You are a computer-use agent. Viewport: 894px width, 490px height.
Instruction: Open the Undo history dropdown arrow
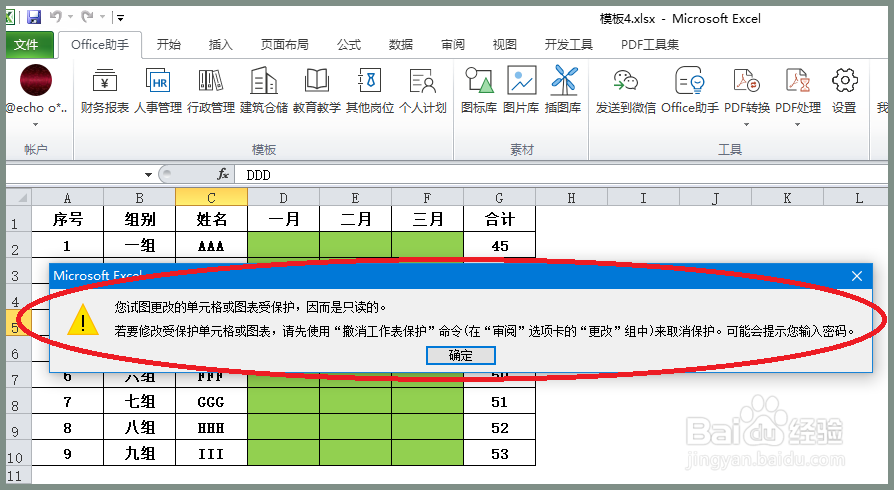click(x=71, y=17)
